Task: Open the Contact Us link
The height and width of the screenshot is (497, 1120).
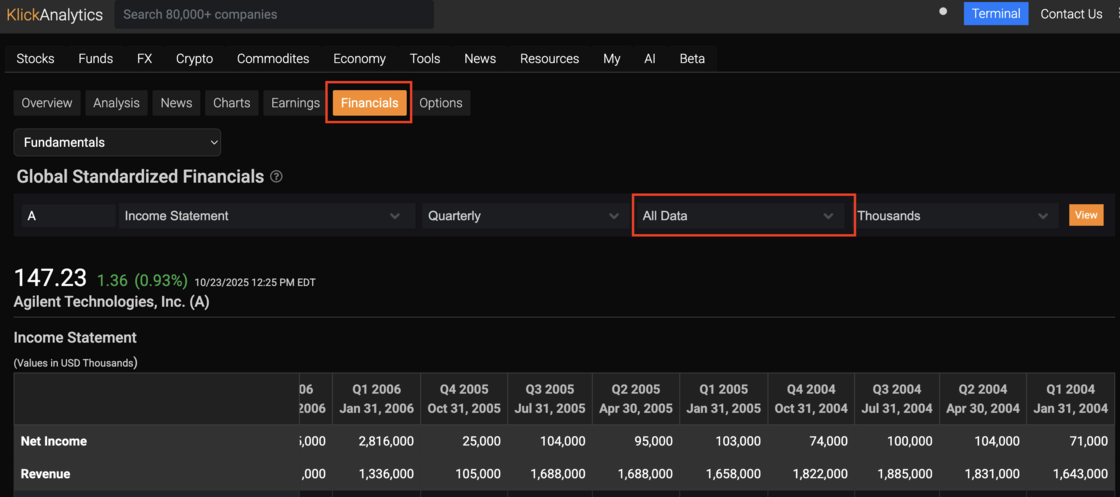Action: tap(1071, 14)
